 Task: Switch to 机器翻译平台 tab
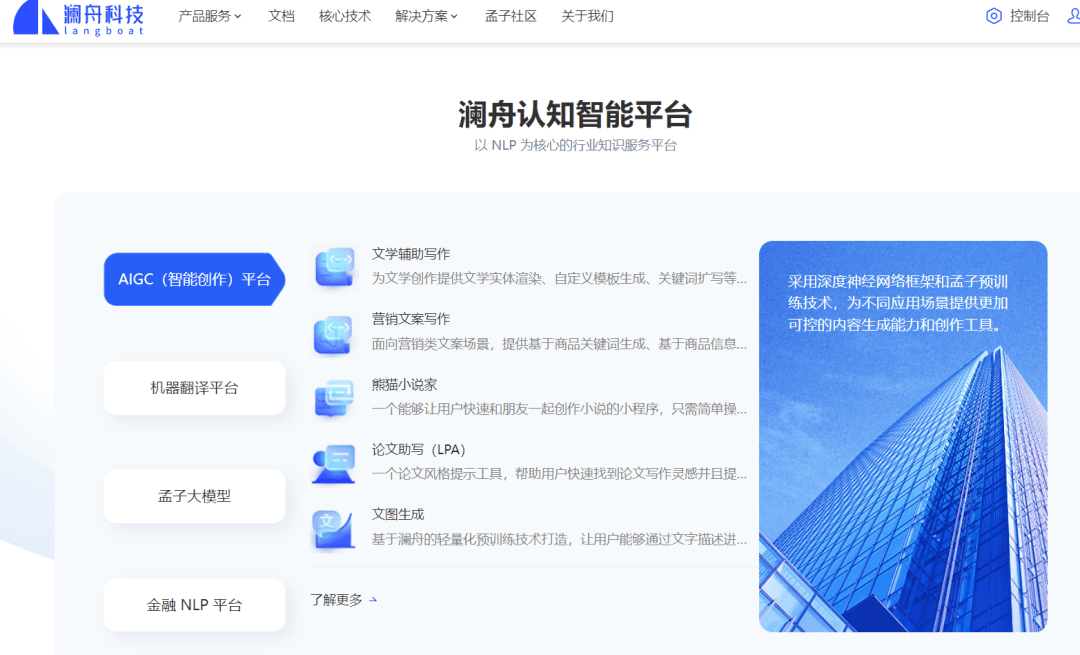(194, 388)
